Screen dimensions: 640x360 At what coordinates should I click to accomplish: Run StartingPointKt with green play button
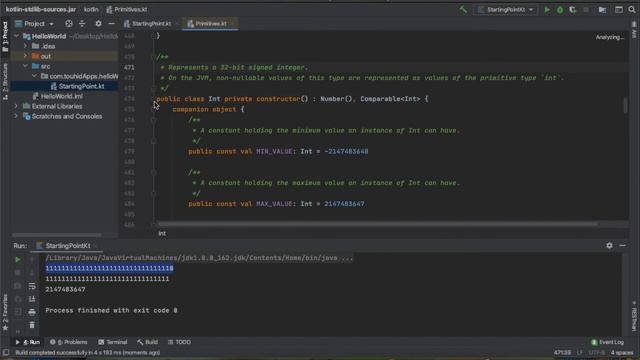point(547,9)
